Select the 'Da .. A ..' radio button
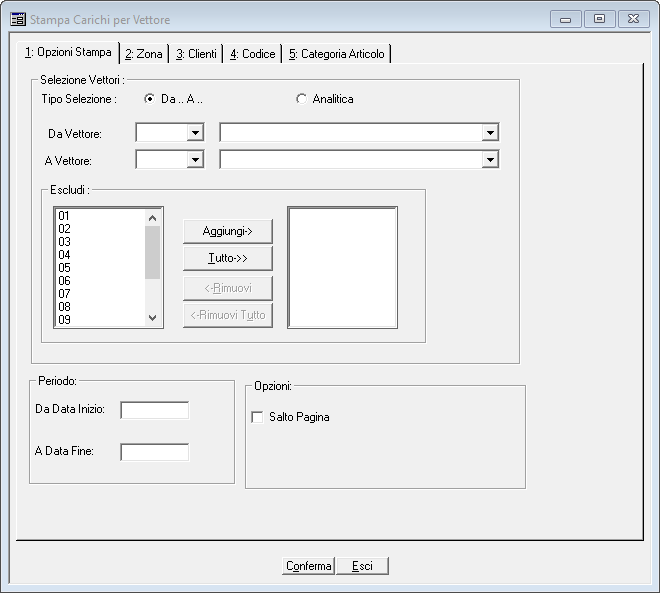Image resolution: width=660 pixels, height=593 pixels. pos(150,99)
